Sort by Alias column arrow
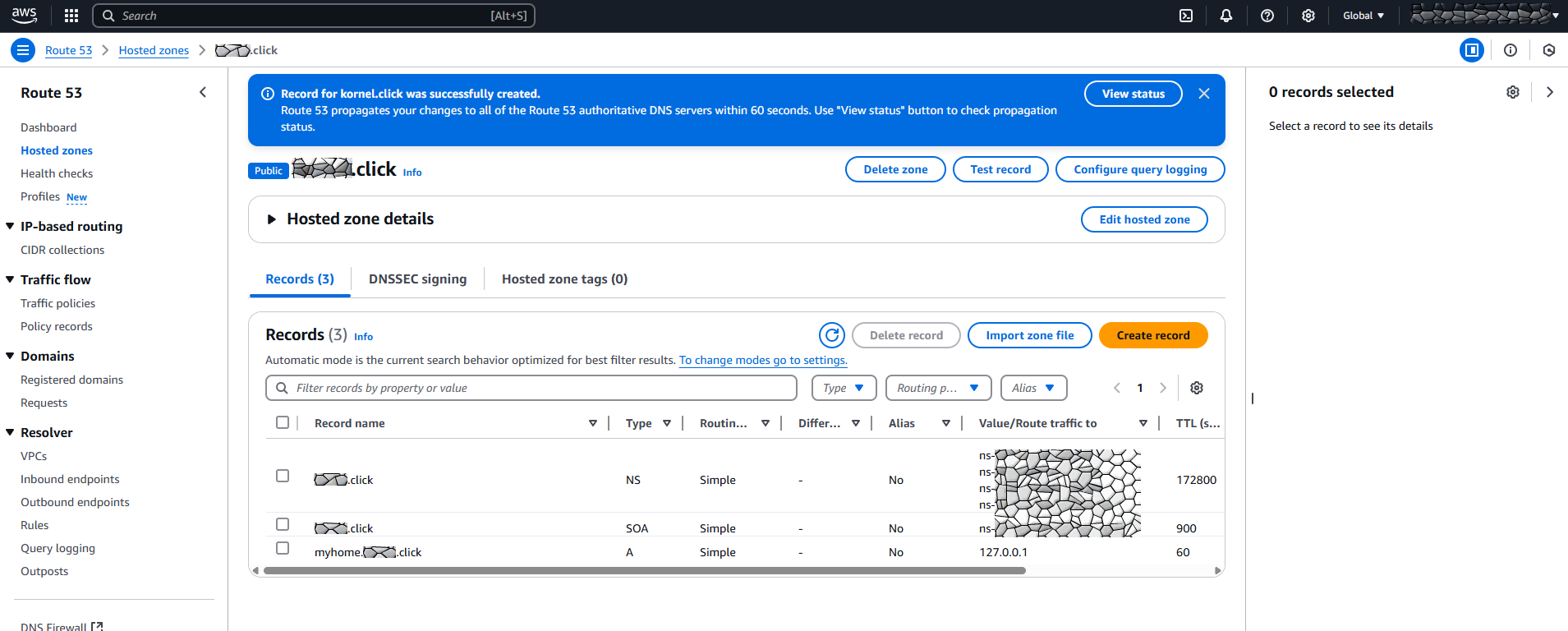1568x631 pixels. (946, 423)
